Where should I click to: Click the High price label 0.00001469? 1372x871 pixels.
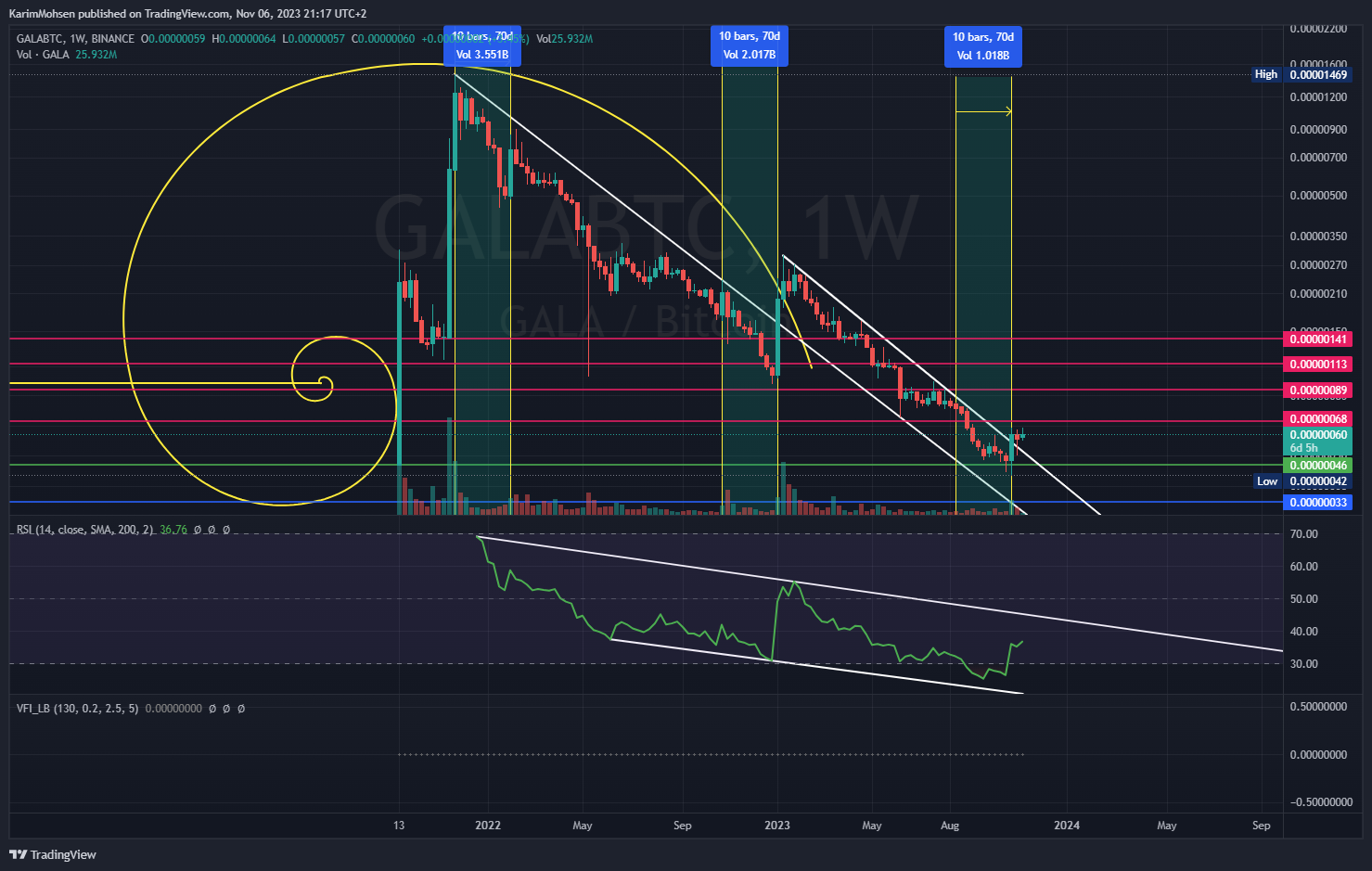coord(1318,74)
